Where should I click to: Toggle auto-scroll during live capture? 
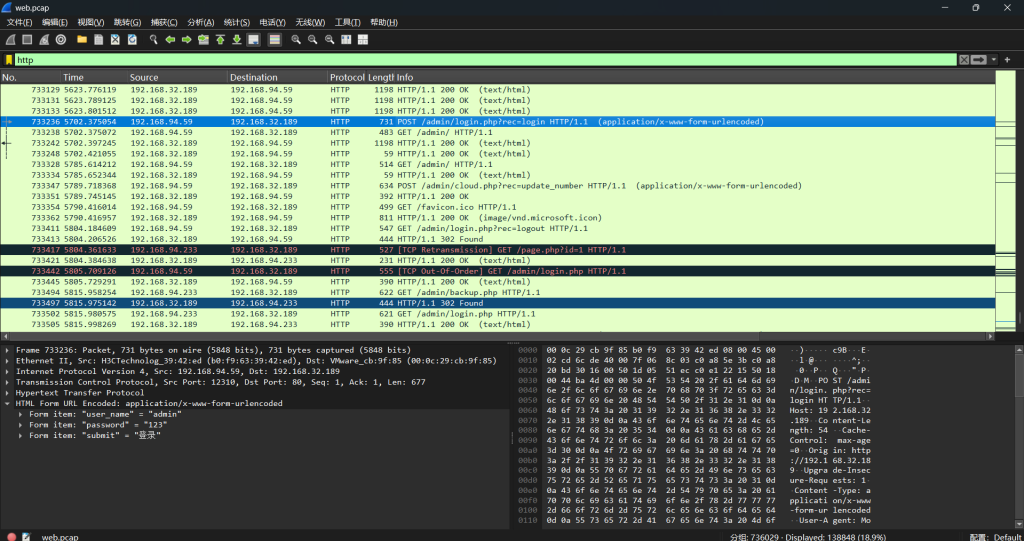pos(254,40)
